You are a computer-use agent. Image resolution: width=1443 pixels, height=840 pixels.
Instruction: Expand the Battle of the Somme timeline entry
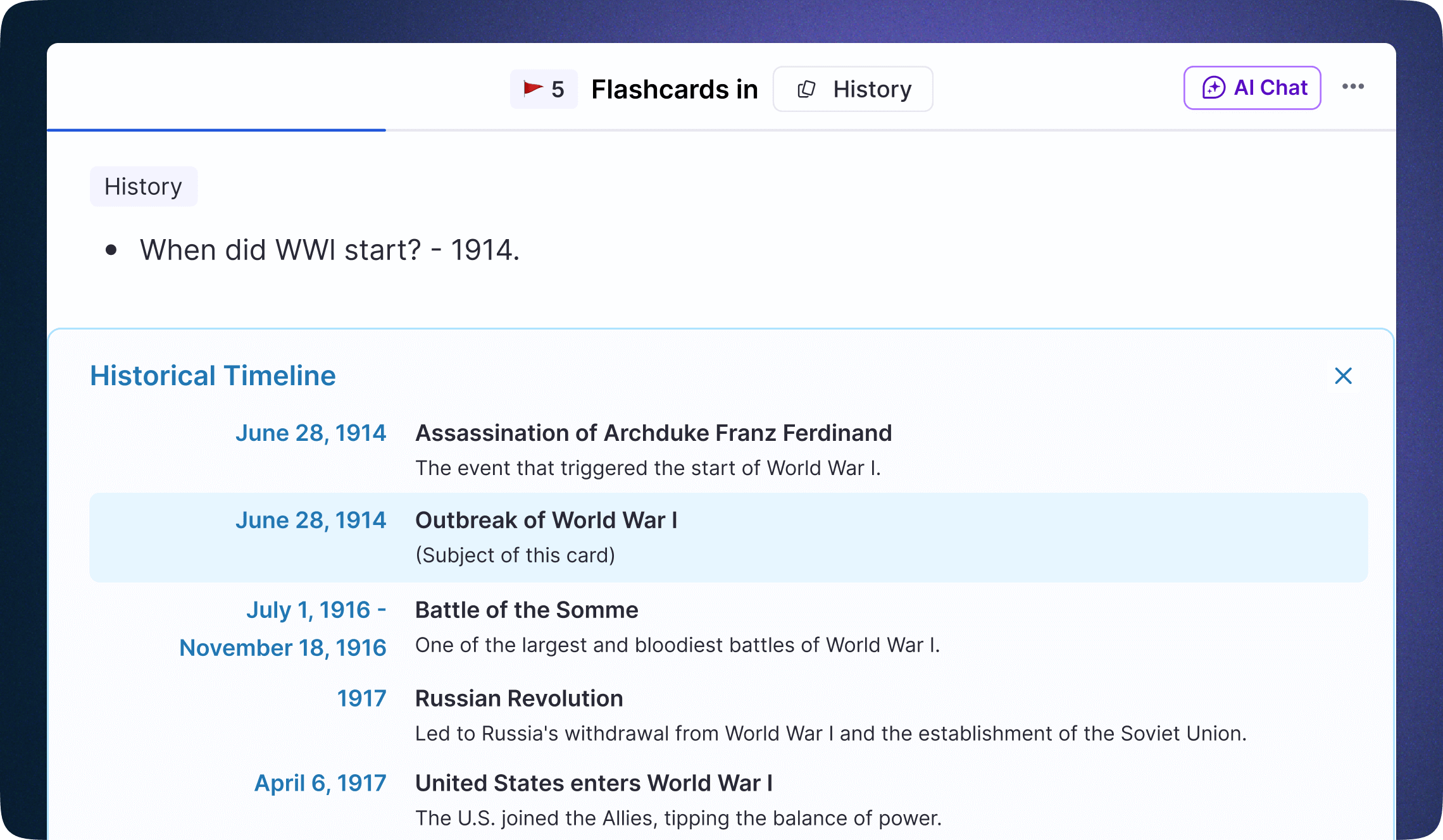[526, 610]
